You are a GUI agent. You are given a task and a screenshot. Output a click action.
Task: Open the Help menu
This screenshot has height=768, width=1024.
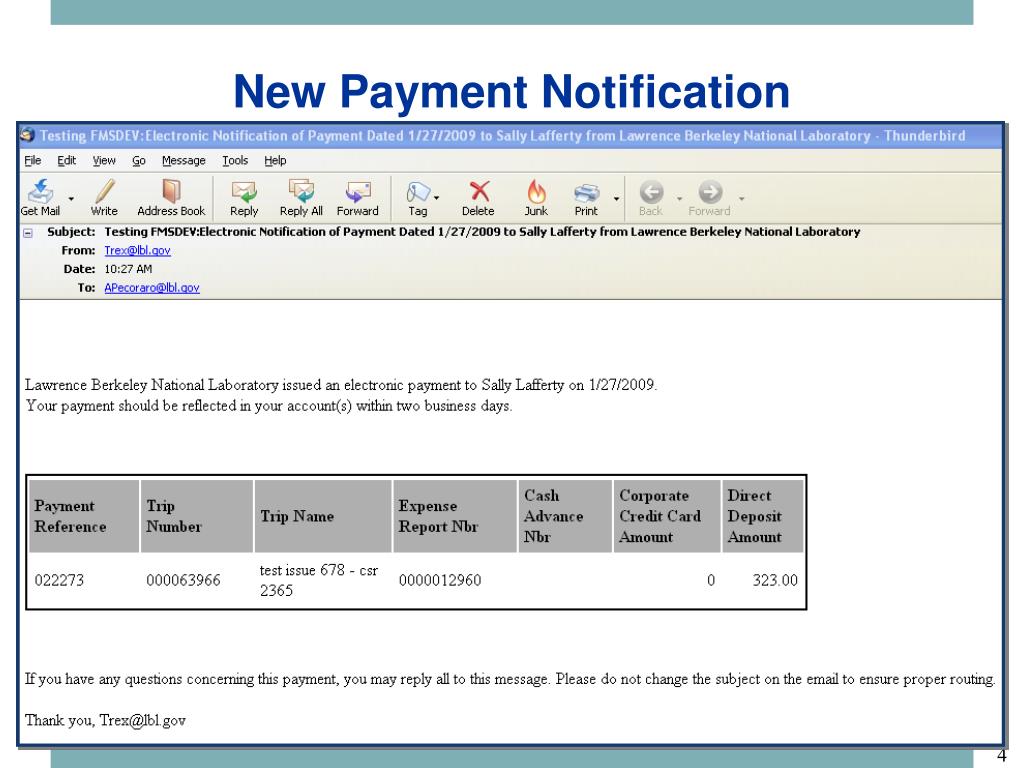[275, 161]
